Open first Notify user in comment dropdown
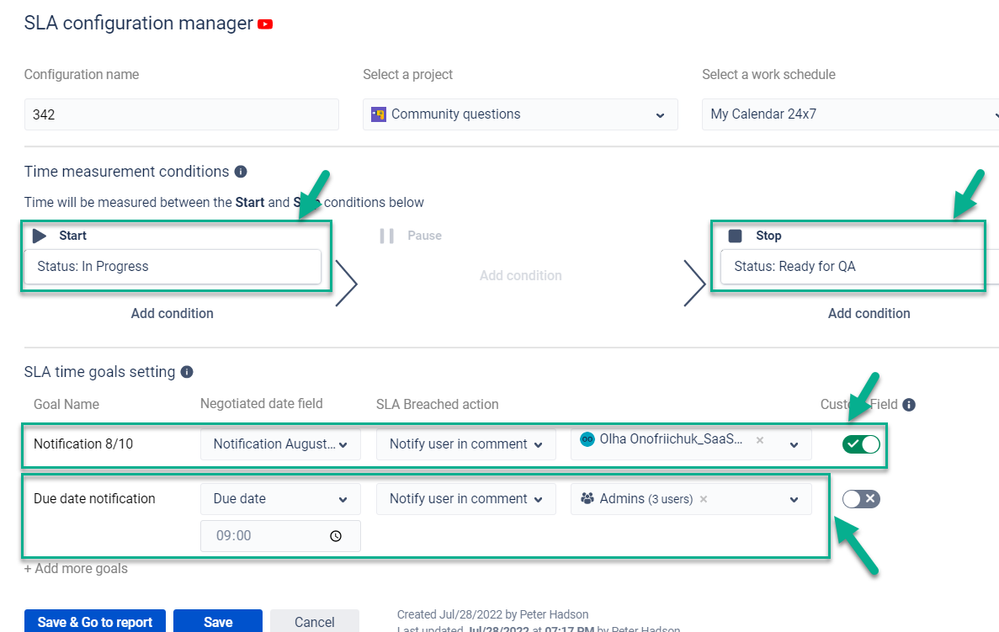This screenshot has width=999, height=632. pos(466,444)
